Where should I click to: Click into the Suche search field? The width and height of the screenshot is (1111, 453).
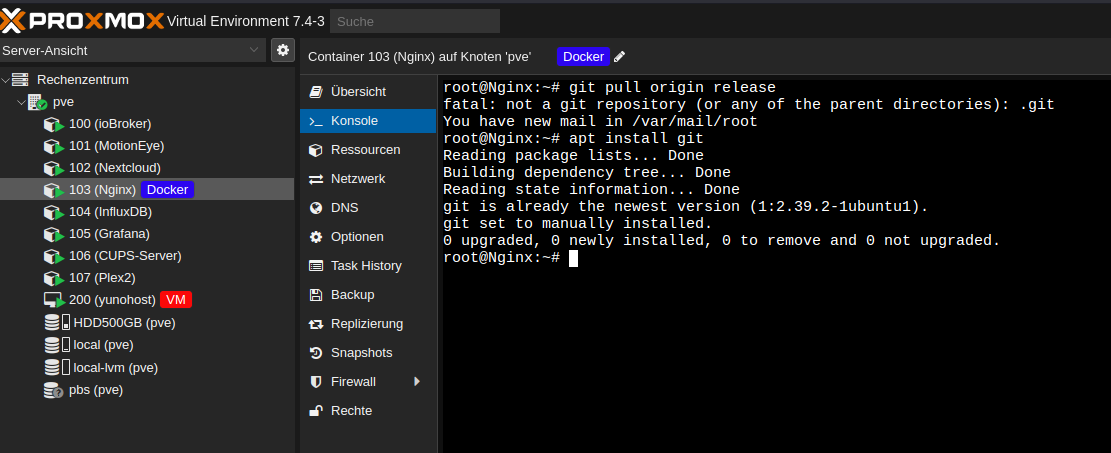pyautogui.click(x=414, y=21)
